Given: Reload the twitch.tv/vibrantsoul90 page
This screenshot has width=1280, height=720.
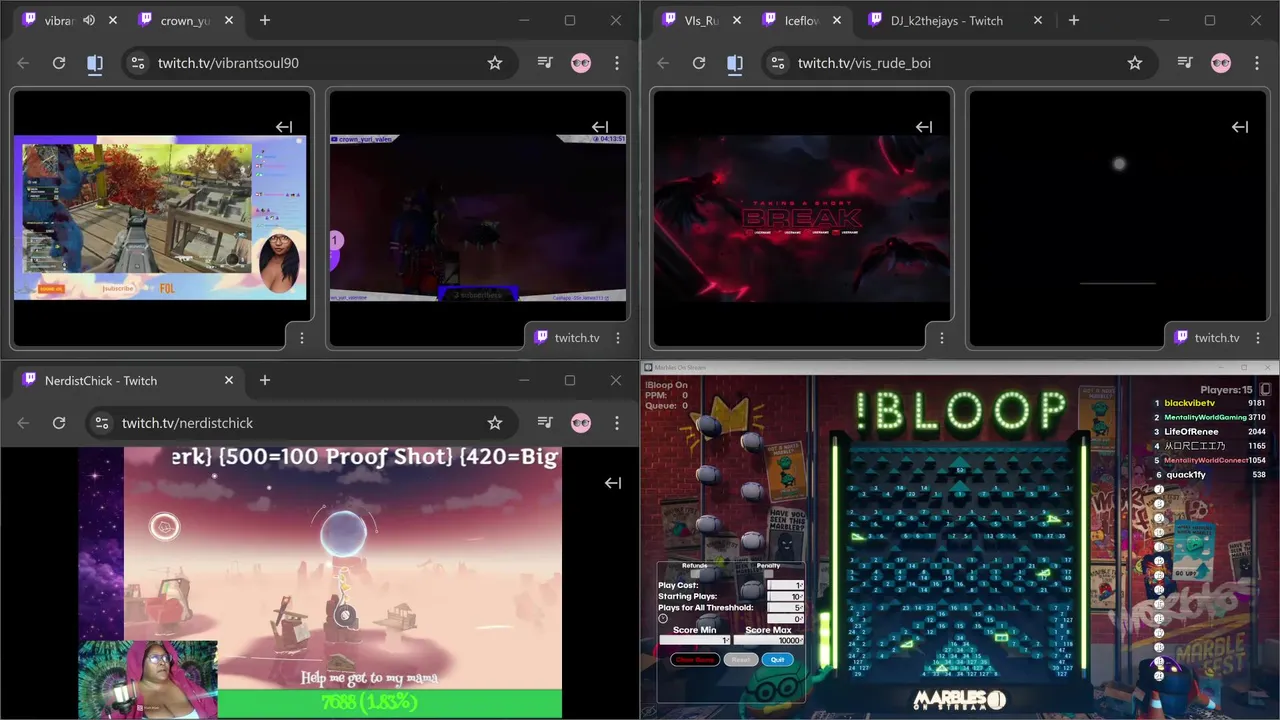Looking at the screenshot, I should click(59, 63).
